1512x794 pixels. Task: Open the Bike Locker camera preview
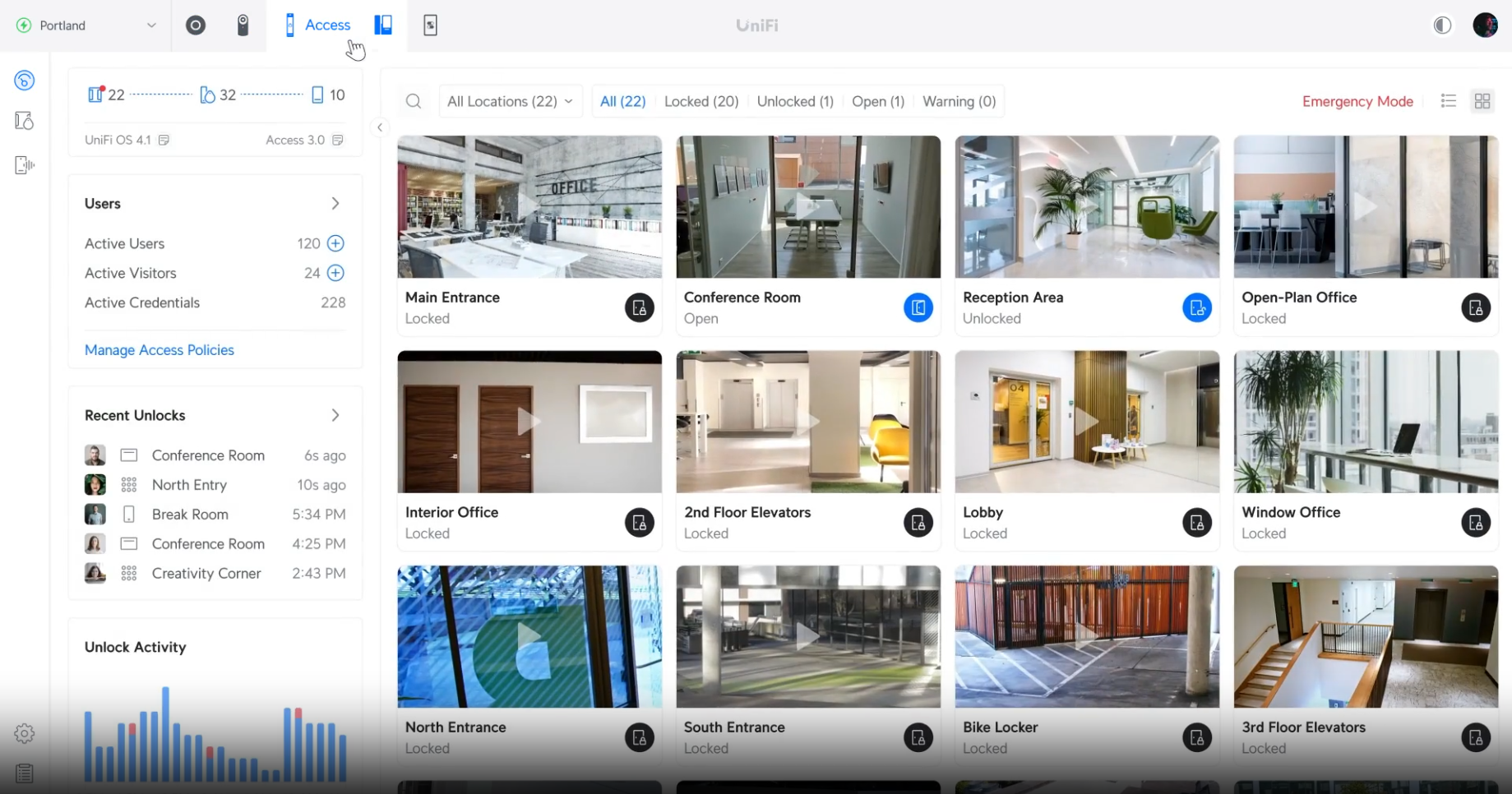coord(1087,636)
